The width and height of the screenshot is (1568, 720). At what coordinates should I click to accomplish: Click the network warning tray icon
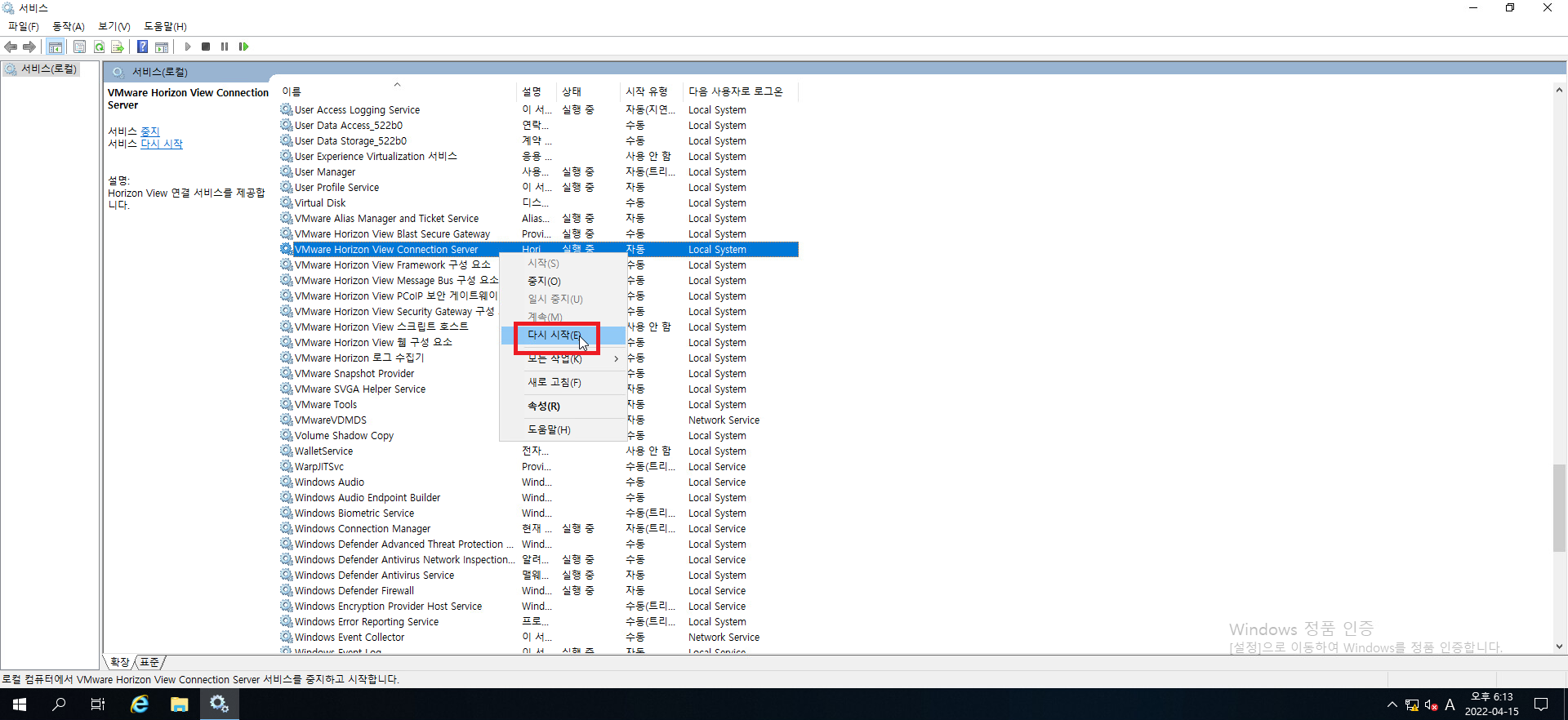click(x=1412, y=705)
